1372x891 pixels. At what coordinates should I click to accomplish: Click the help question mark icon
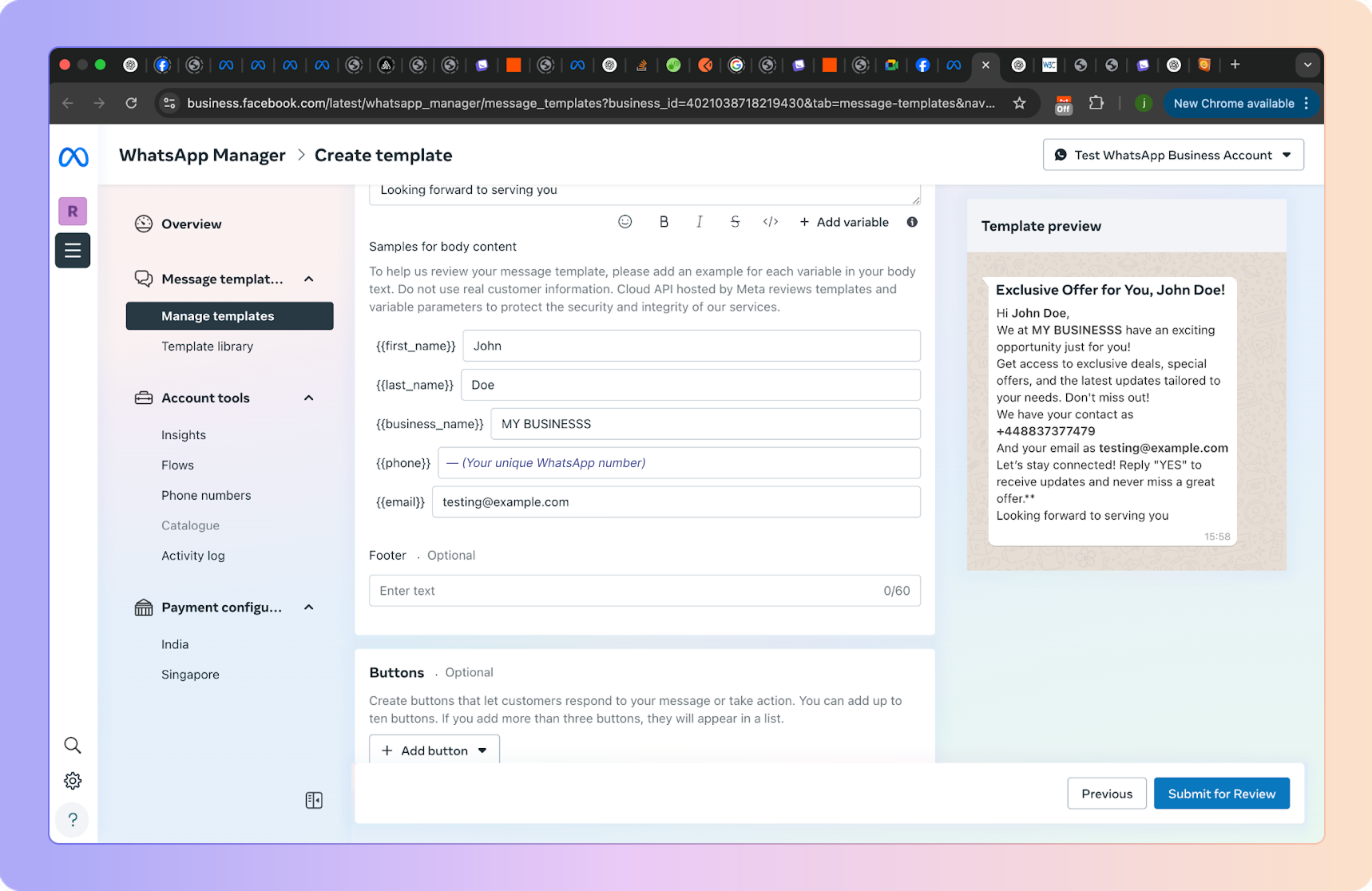(x=73, y=819)
